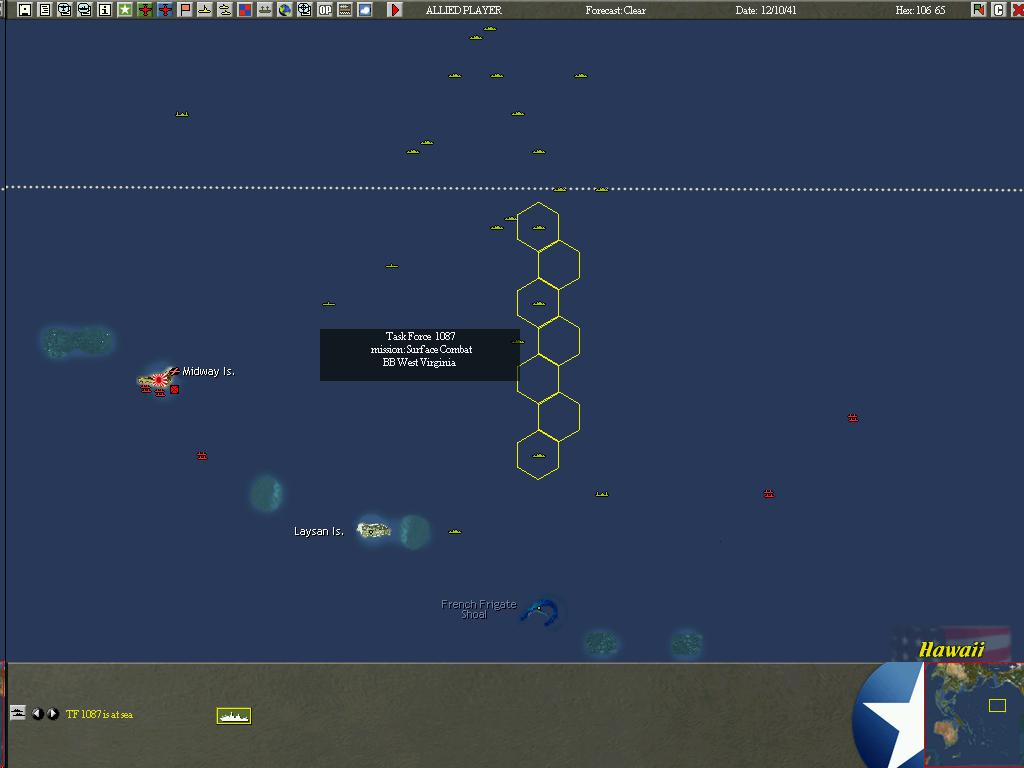Open the white star on green icon

click(x=125, y=10)
